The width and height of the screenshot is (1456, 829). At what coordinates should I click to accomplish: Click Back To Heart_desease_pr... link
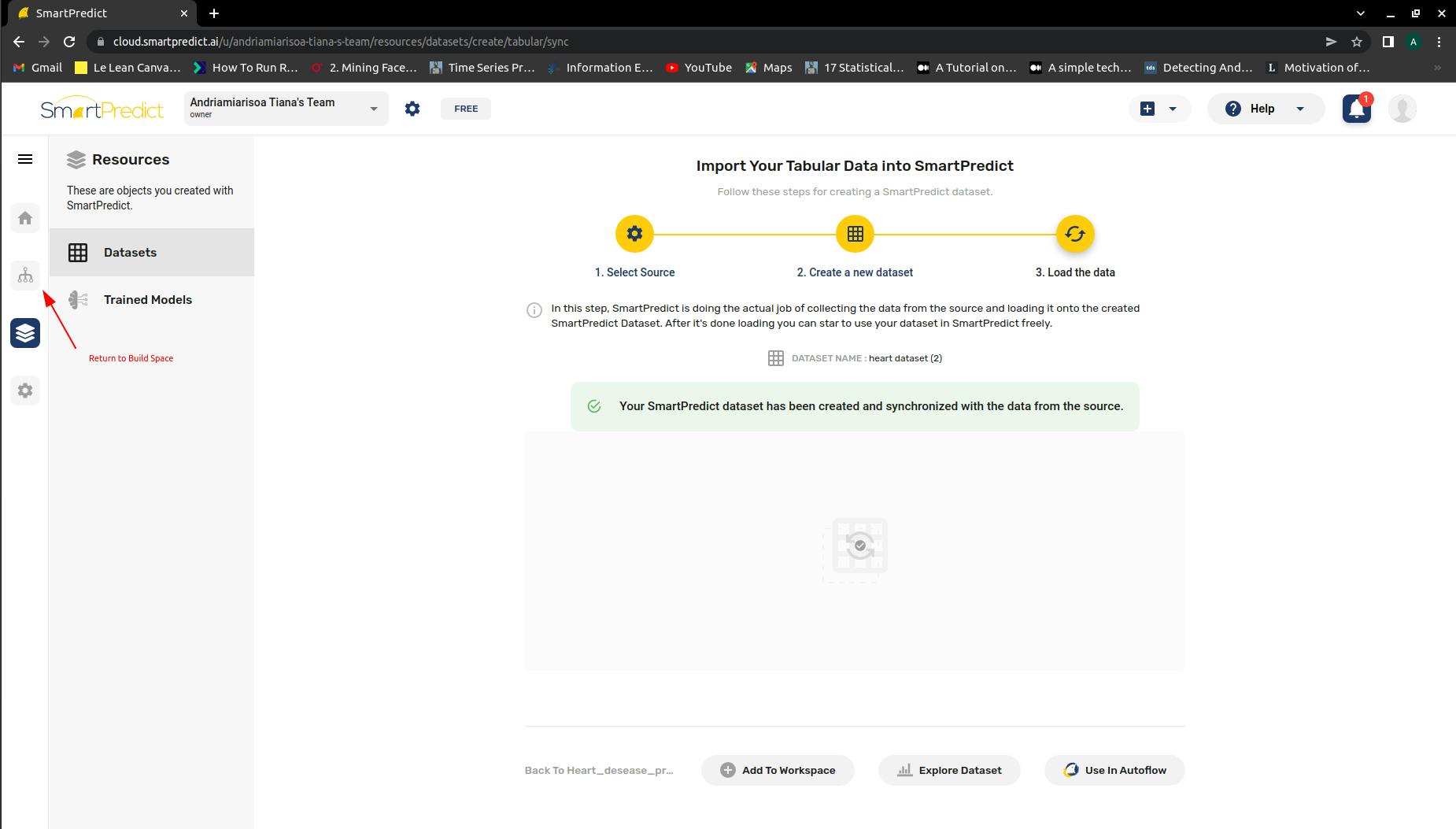point(599,770)
